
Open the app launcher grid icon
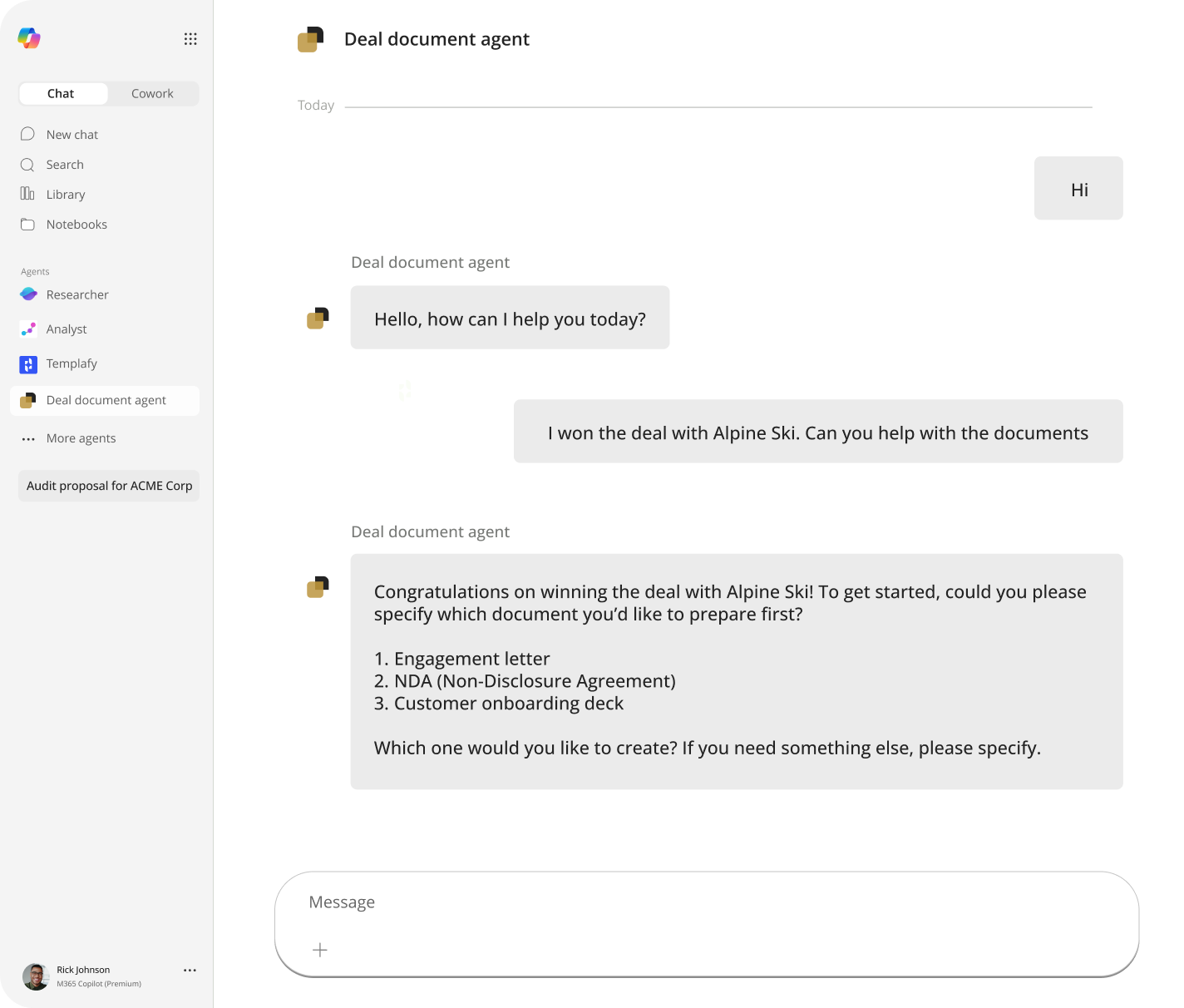pos(190,39)
